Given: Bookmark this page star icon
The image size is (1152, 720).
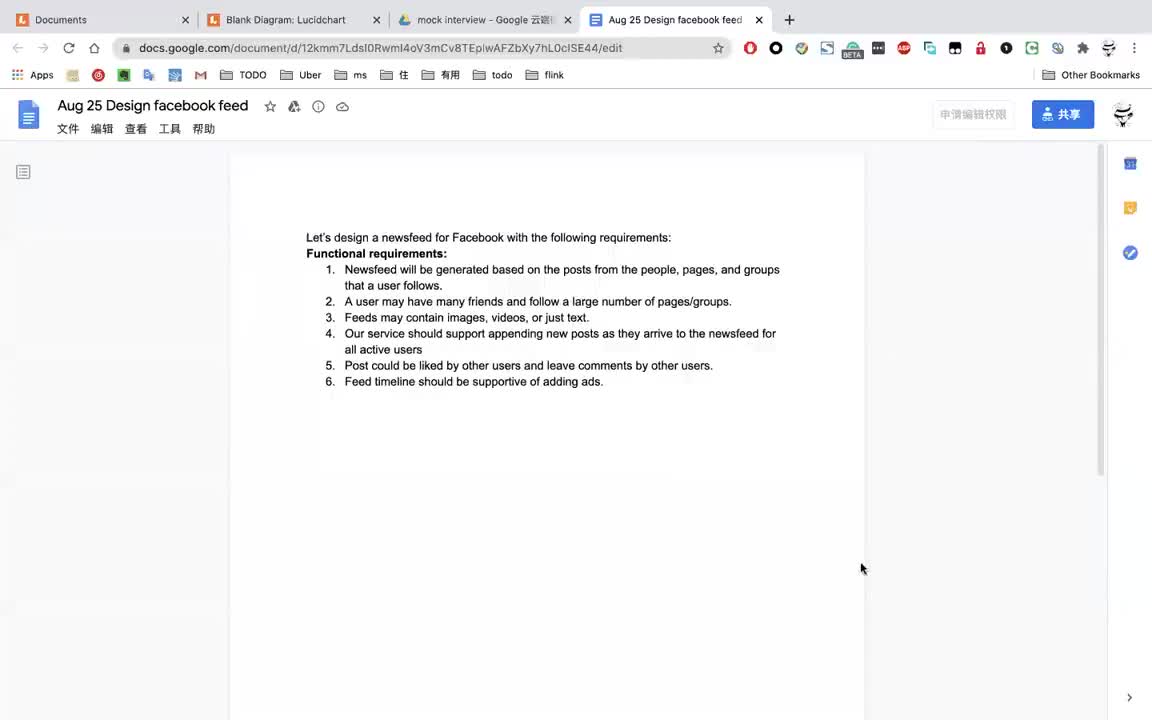Looking at the screenshot, I should coord(718,48).
